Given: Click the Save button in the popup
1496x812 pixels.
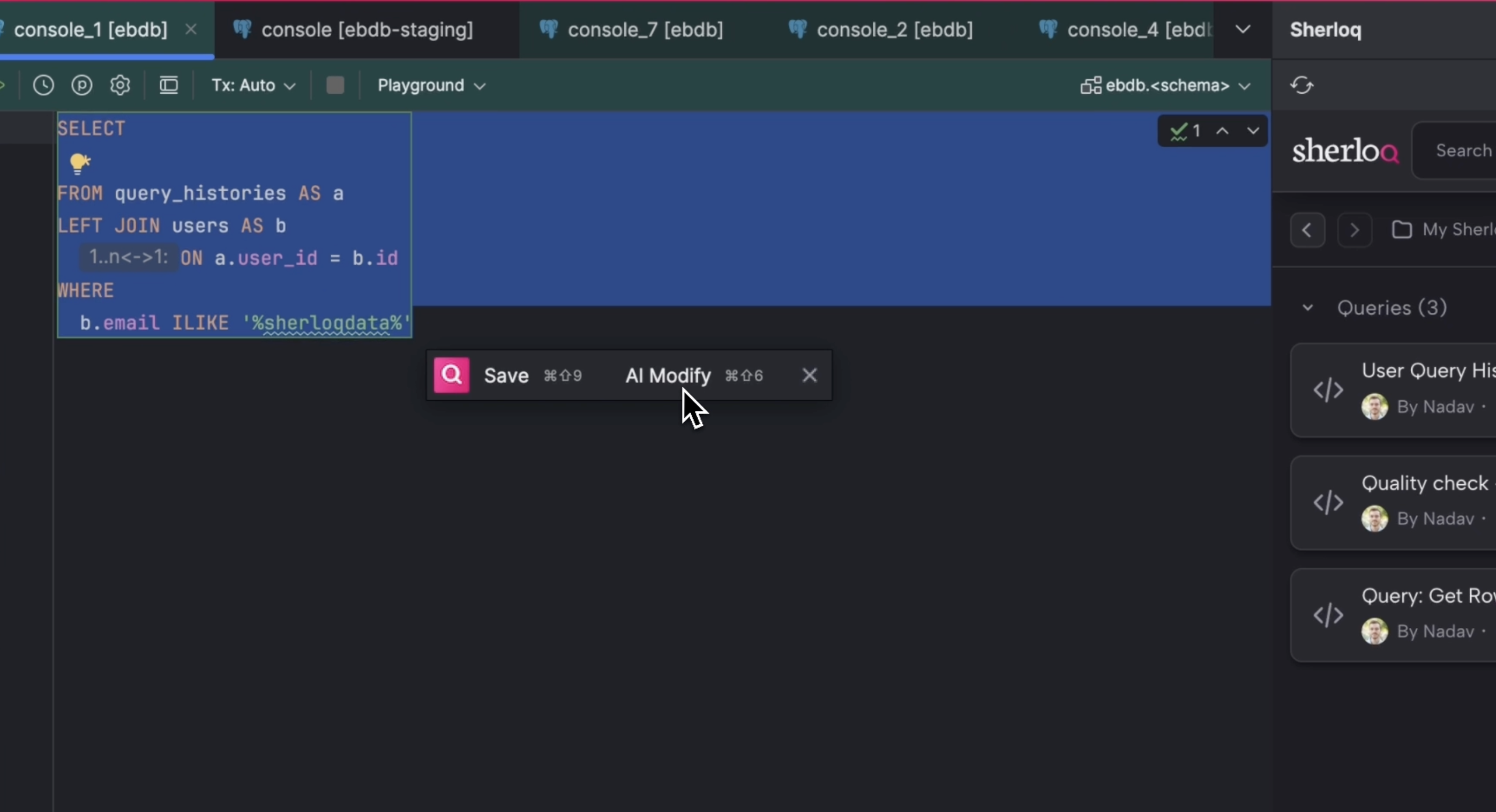Looking at the screenshot, I should coord(506,375).
